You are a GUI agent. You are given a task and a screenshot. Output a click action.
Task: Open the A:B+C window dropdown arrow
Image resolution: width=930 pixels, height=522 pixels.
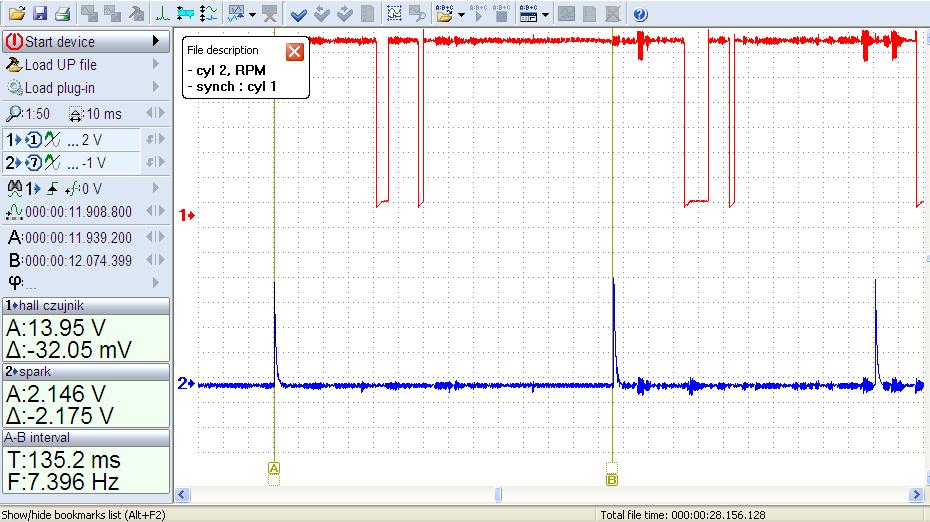[x=545, y=14]
